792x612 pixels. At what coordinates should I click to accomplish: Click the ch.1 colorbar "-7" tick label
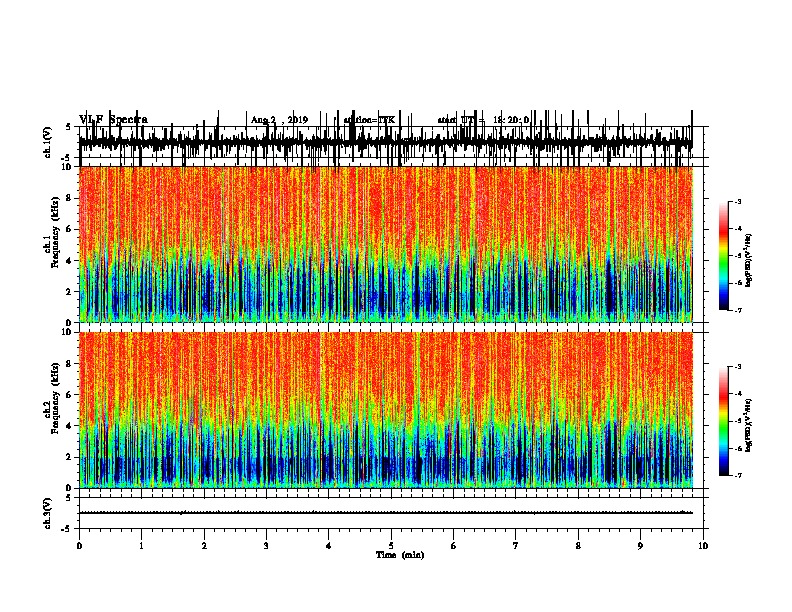pos(738,310)
